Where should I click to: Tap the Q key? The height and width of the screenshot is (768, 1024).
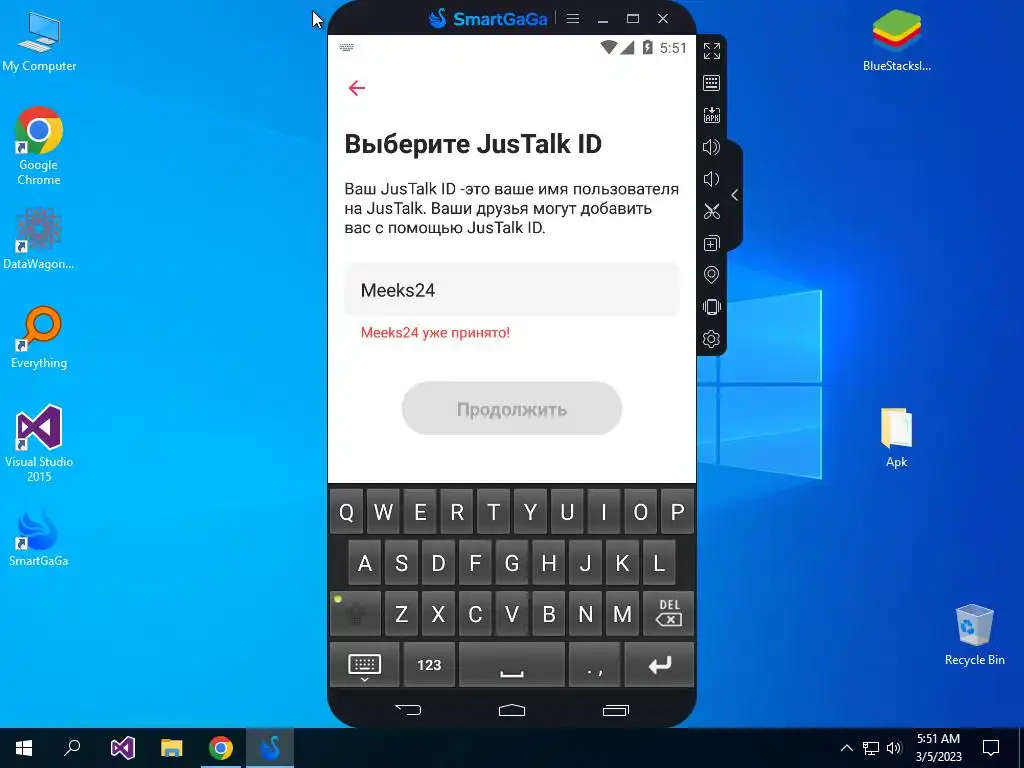pos(347,512)
